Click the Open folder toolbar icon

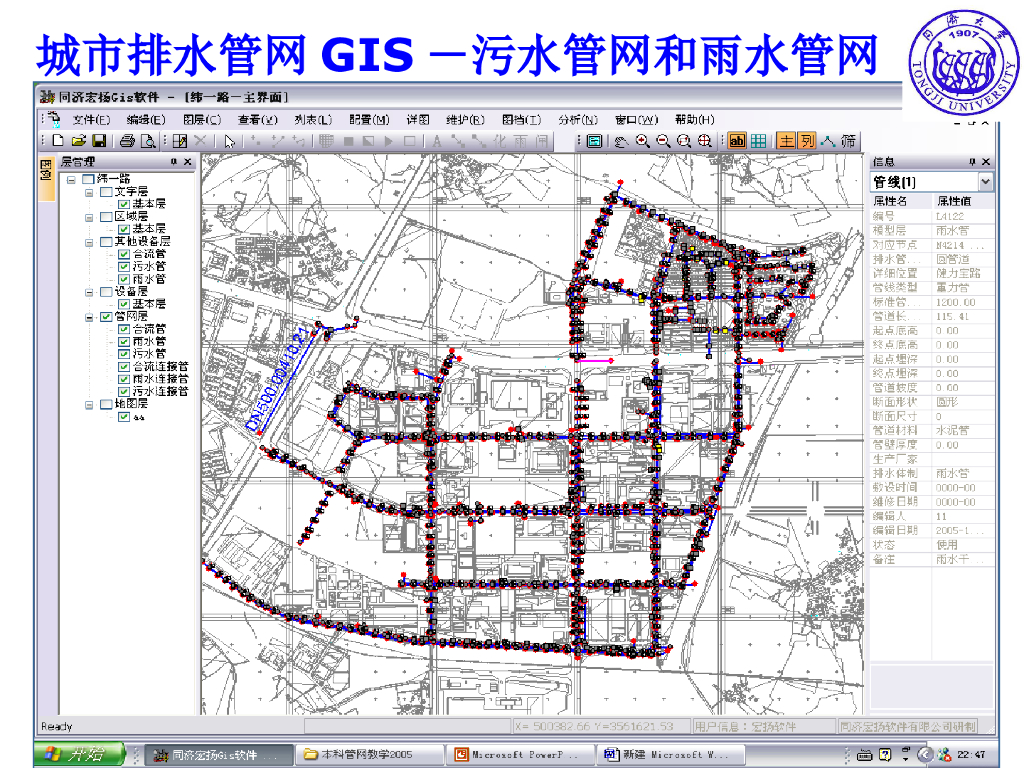coord(78,141)
